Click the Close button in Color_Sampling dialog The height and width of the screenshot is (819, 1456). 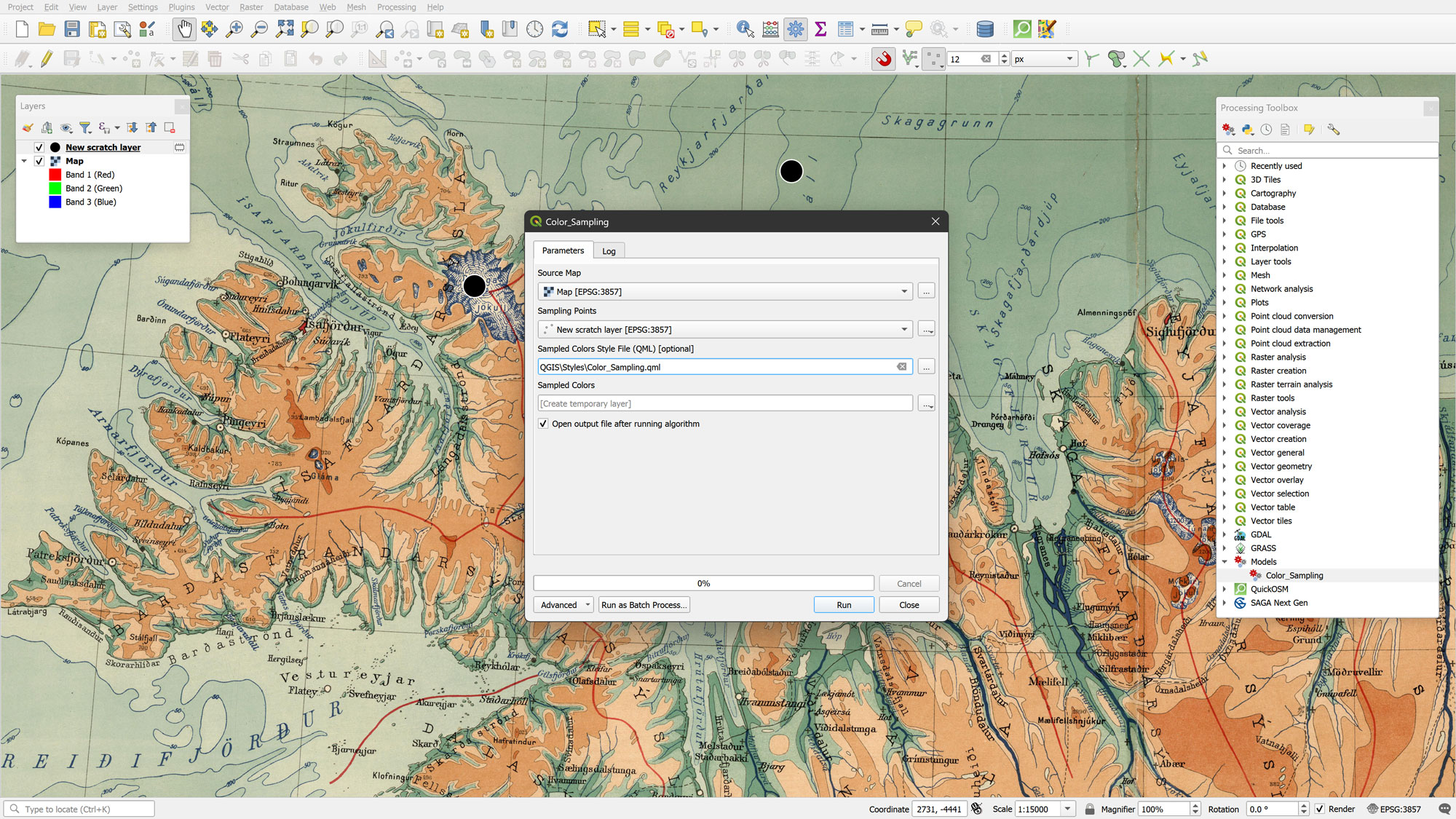coord(909,605)
